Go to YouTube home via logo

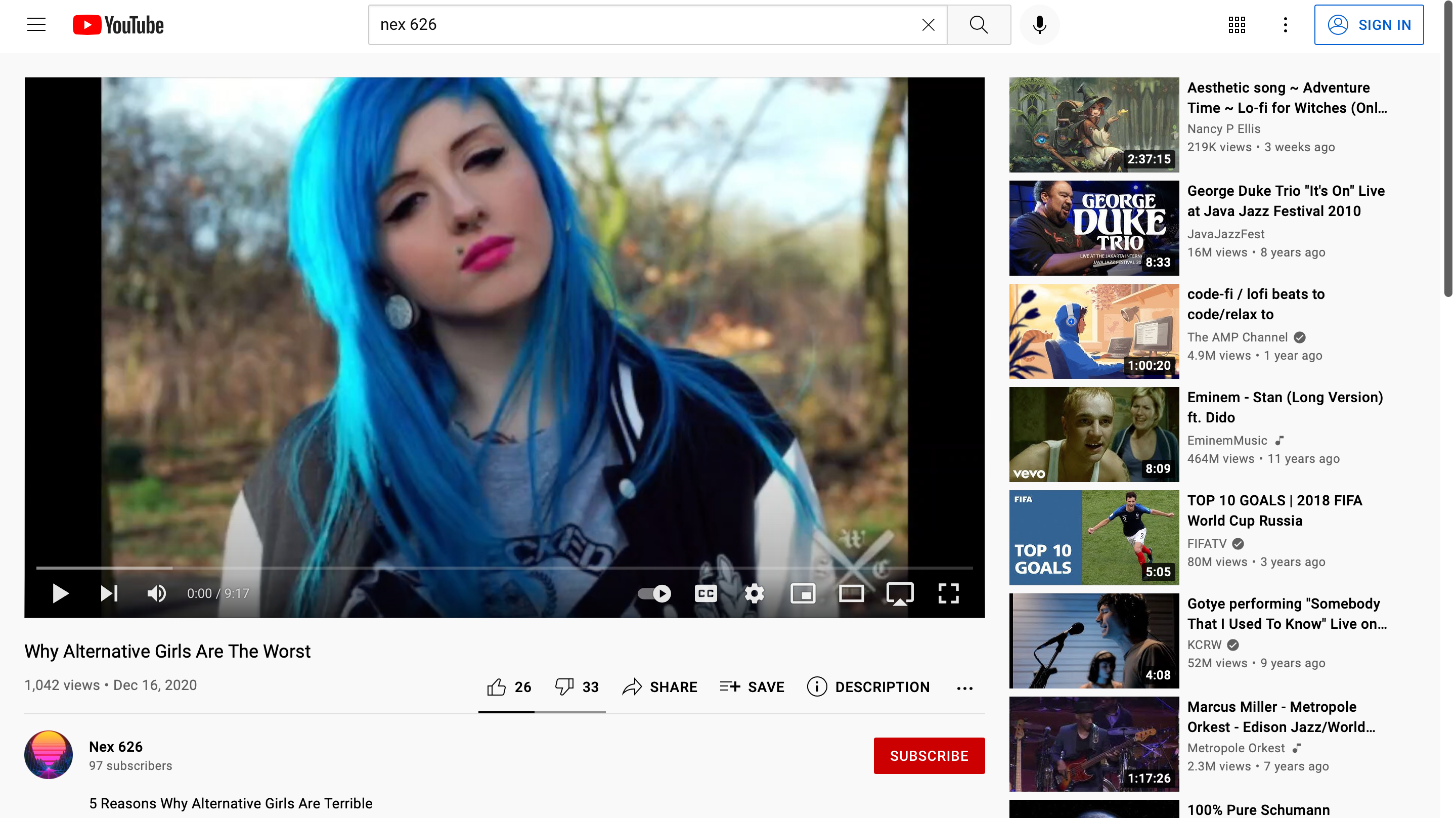coord(118,25)
